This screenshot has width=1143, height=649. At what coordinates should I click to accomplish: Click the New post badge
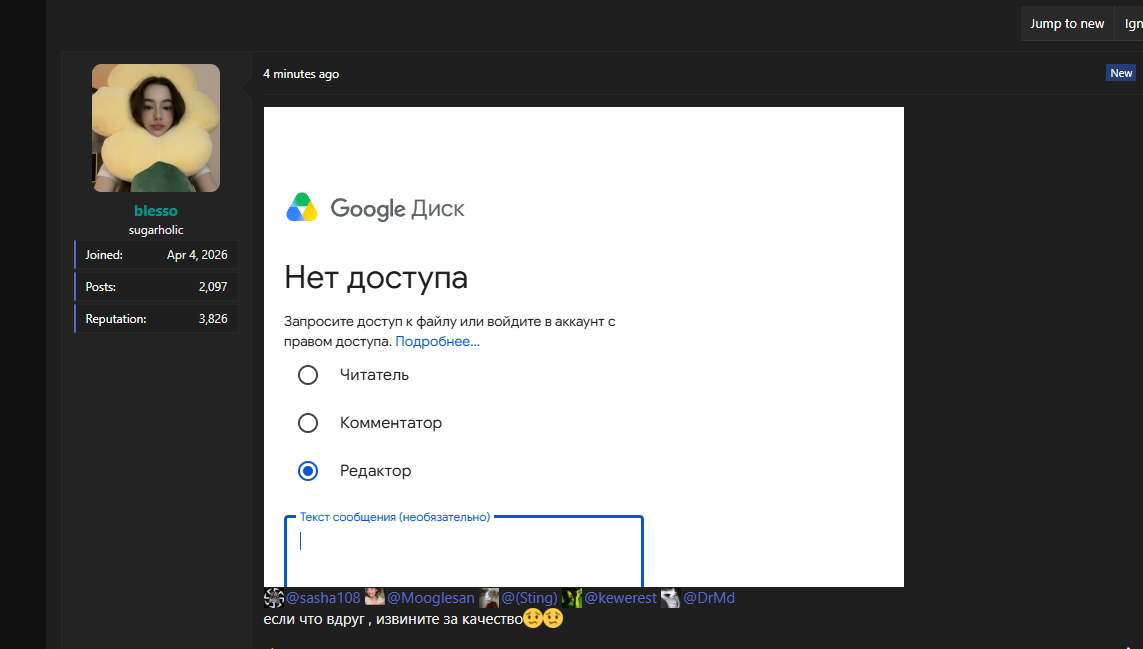coord(1120,73)
